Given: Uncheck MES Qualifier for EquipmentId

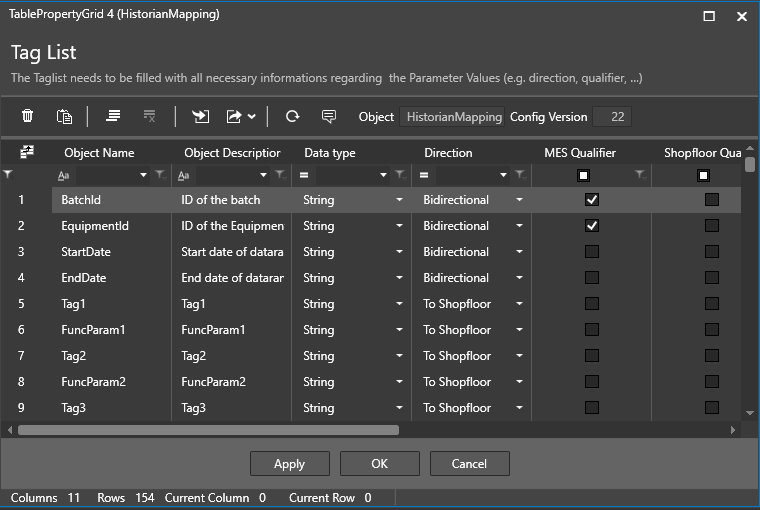Looking at the screenshot, I should click(x=592, y=226).
